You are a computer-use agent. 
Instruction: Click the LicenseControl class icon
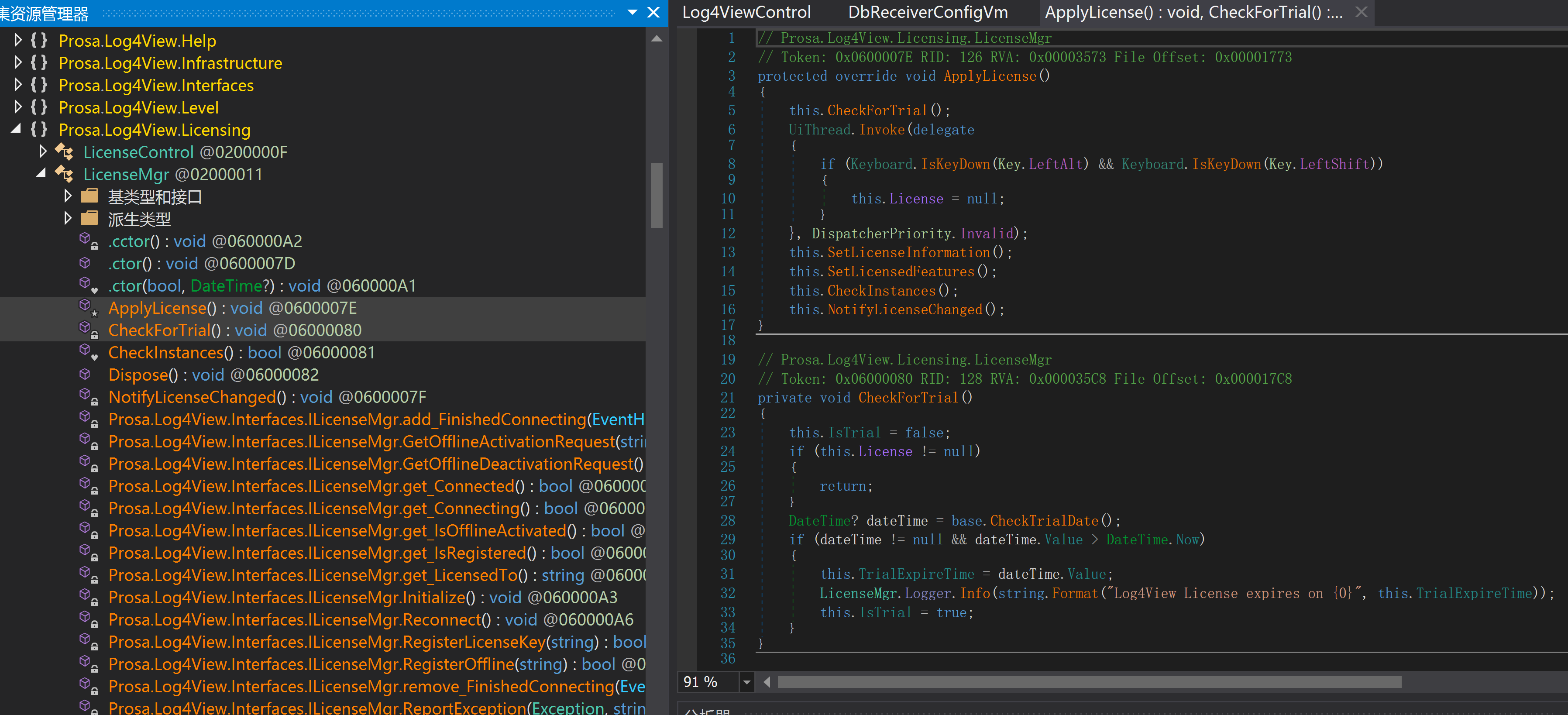pyautogui.click(x=64, y=151)
